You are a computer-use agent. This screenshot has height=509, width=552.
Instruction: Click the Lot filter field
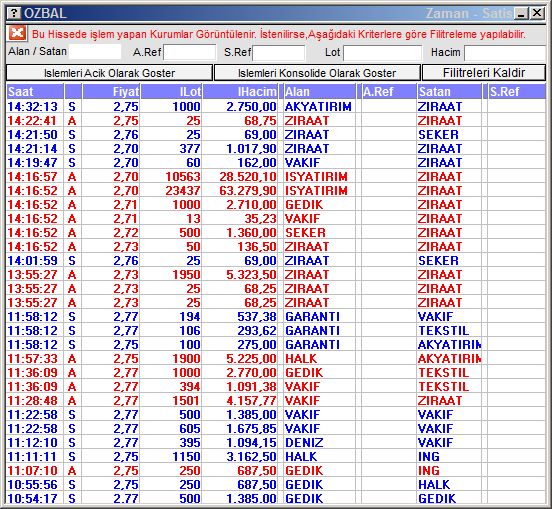click(x=382, y=52)
